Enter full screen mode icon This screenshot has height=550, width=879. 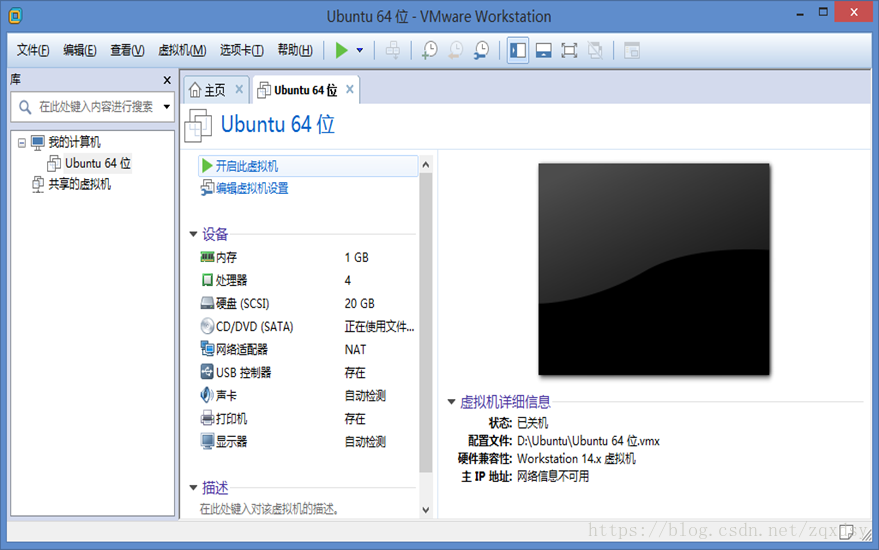tap(569, 50)
